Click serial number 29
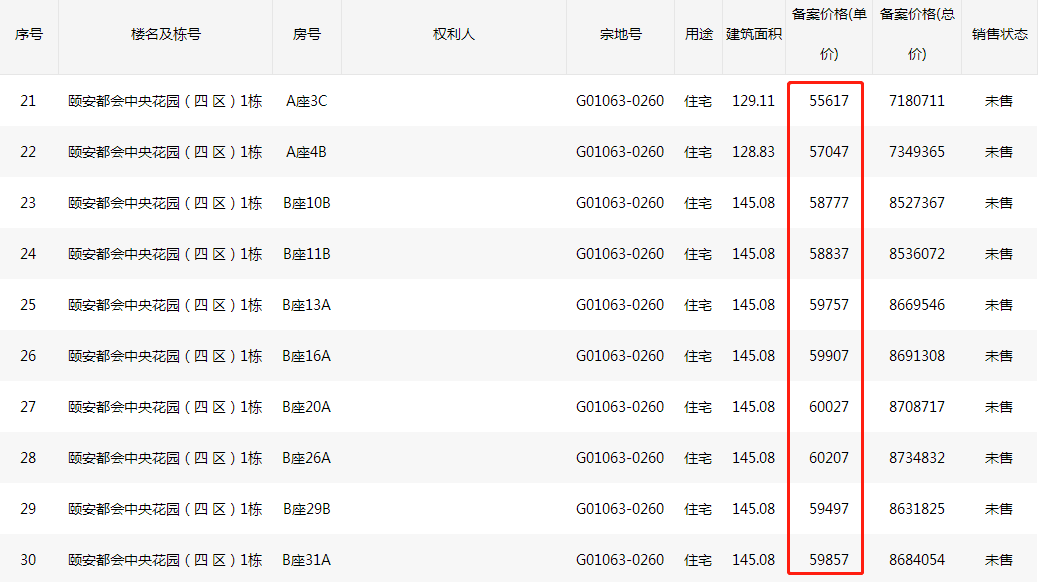 28,509
